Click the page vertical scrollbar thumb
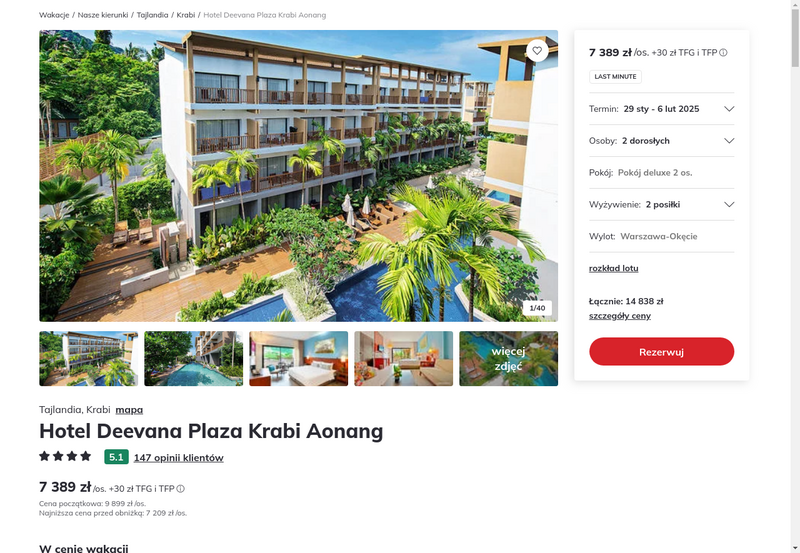Viewport: 800px width, 553px height. (795, 38)
